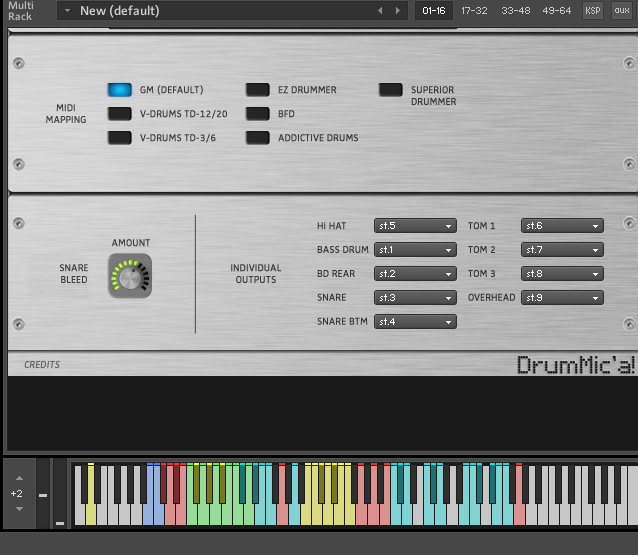Click the previous multi preset arrow
The image size is (638, 555).
coord(380,11)
